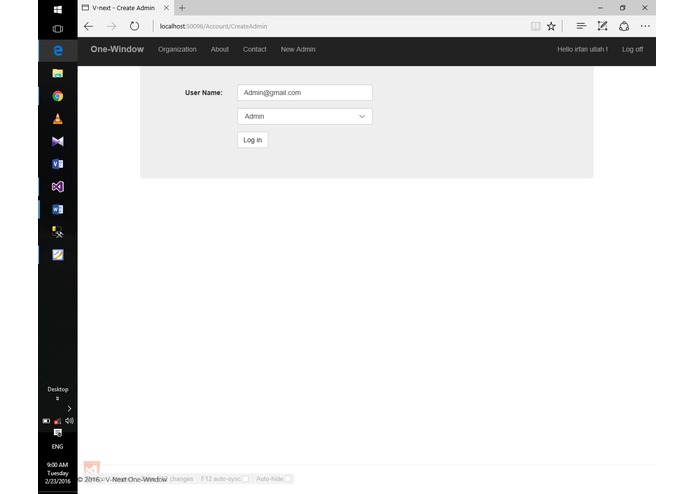This screenshot has width=695, height=494.
Task: Launch Google Chrome from the taskbar
Action: tap(58, 96)
